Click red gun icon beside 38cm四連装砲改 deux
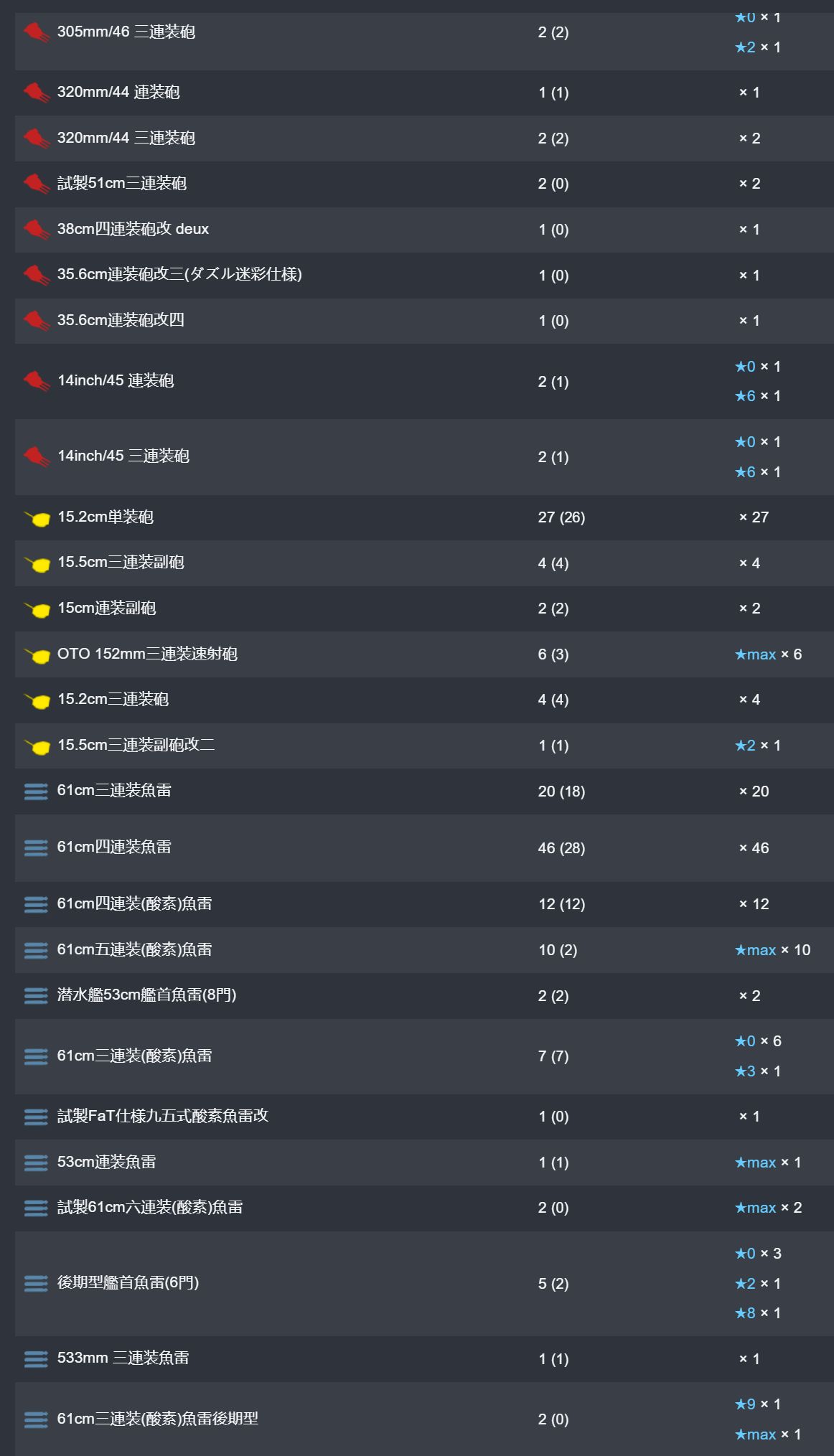This screenshot has width=834, height=1456. (36, 230)
